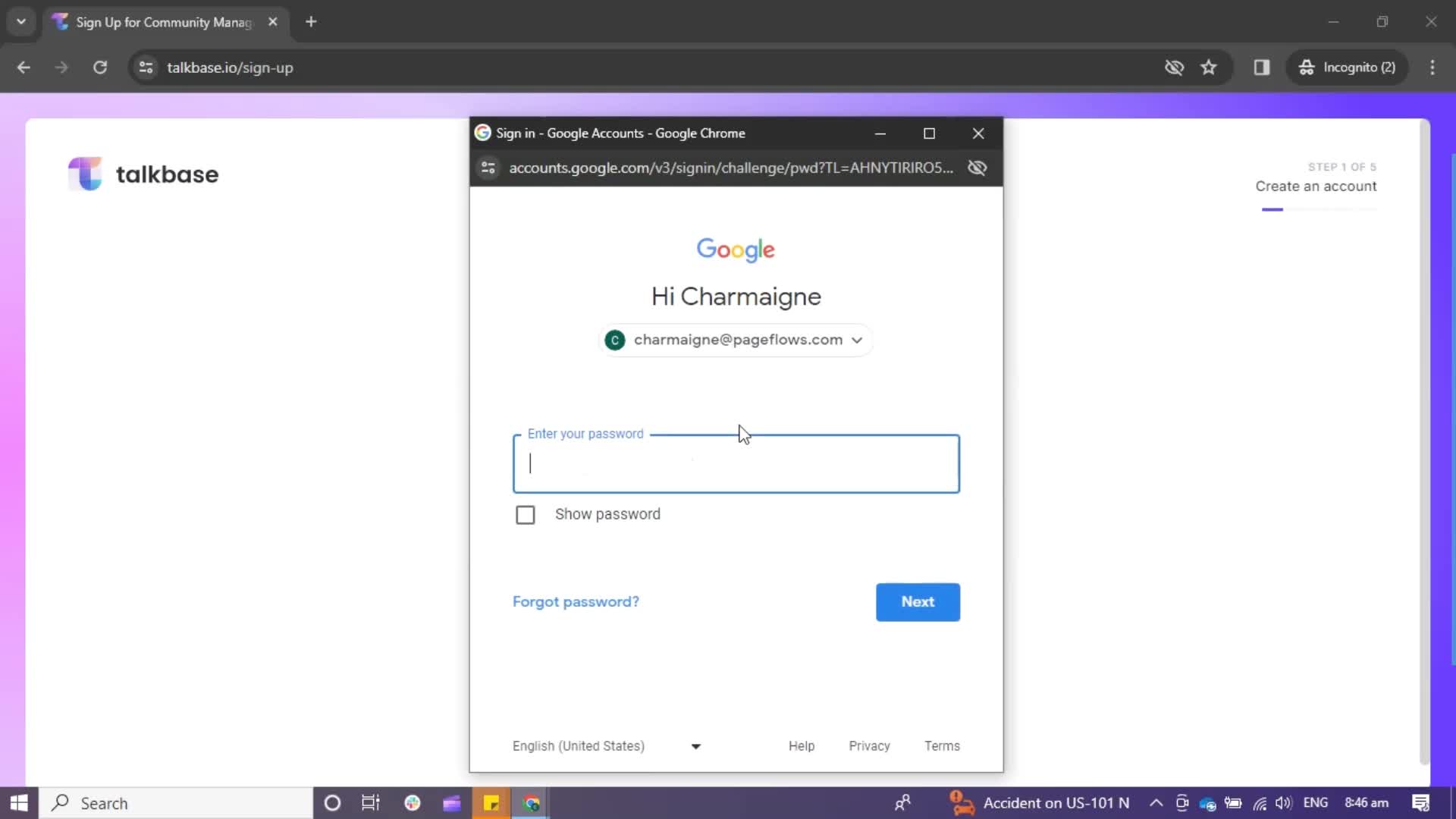This screenshot has height=819, width=1456.
Task: Open the Privacy policy page
Action: tap(869, 745)
